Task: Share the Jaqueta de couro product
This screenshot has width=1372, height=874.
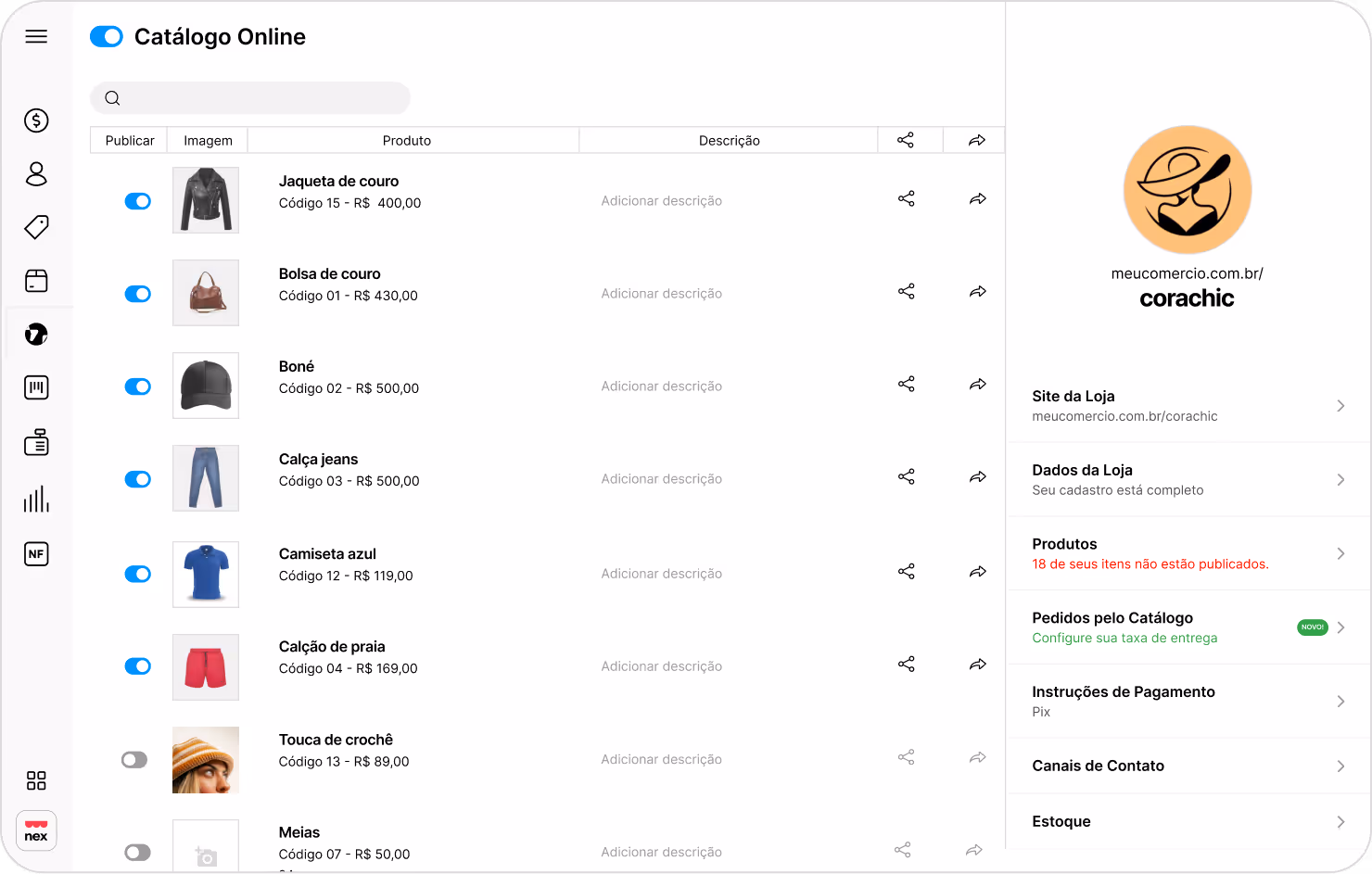Action: [906, 199]
